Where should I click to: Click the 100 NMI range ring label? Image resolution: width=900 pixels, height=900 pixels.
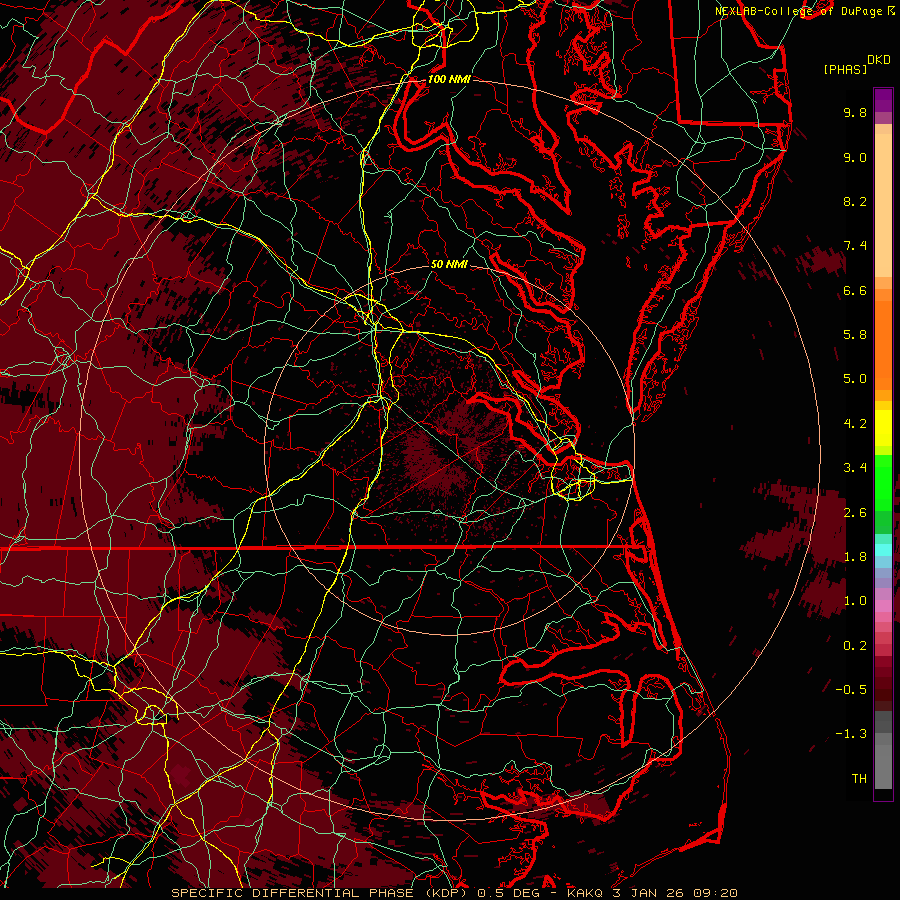449,79
